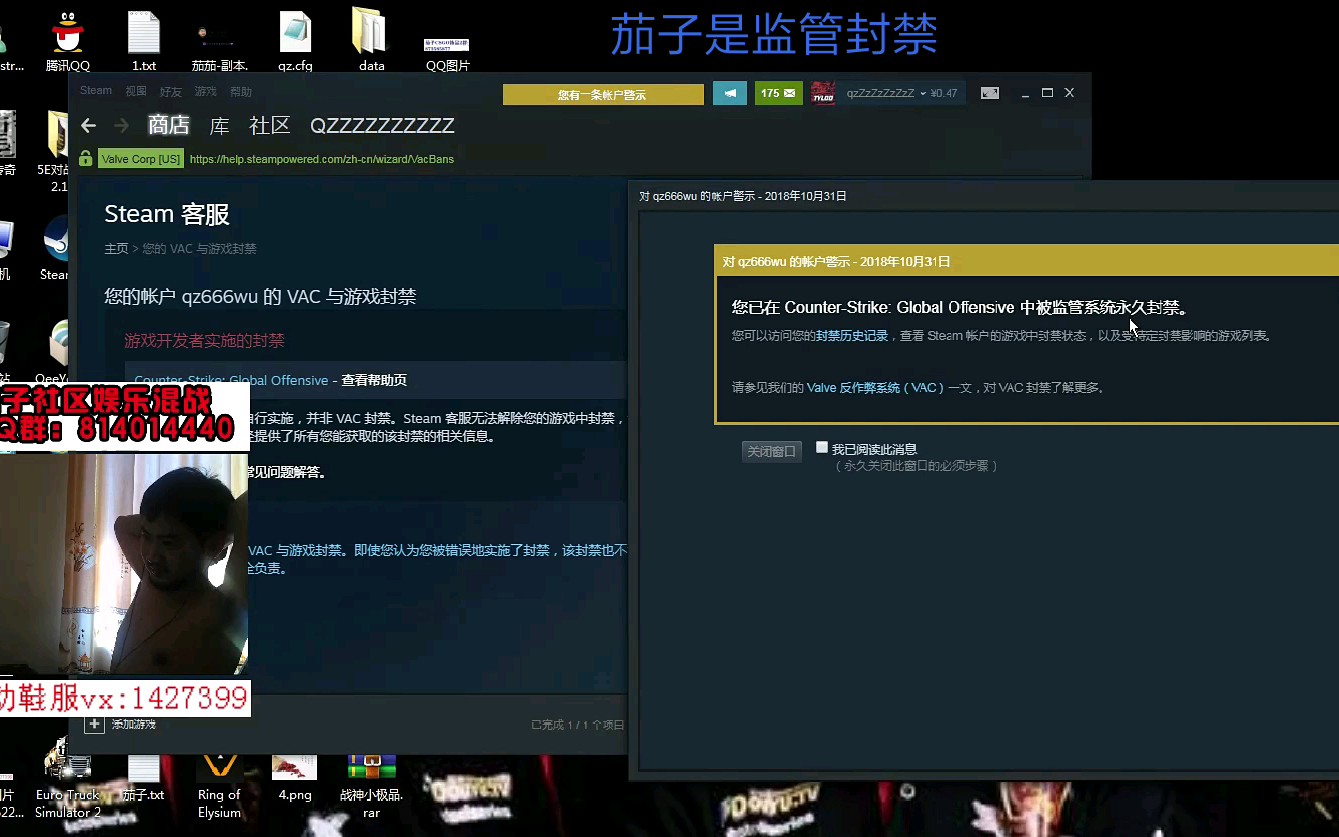Screen dimensions: 1339x837
Task: Launch 腾讯QQ from the desktop
Action: point(66,30)
